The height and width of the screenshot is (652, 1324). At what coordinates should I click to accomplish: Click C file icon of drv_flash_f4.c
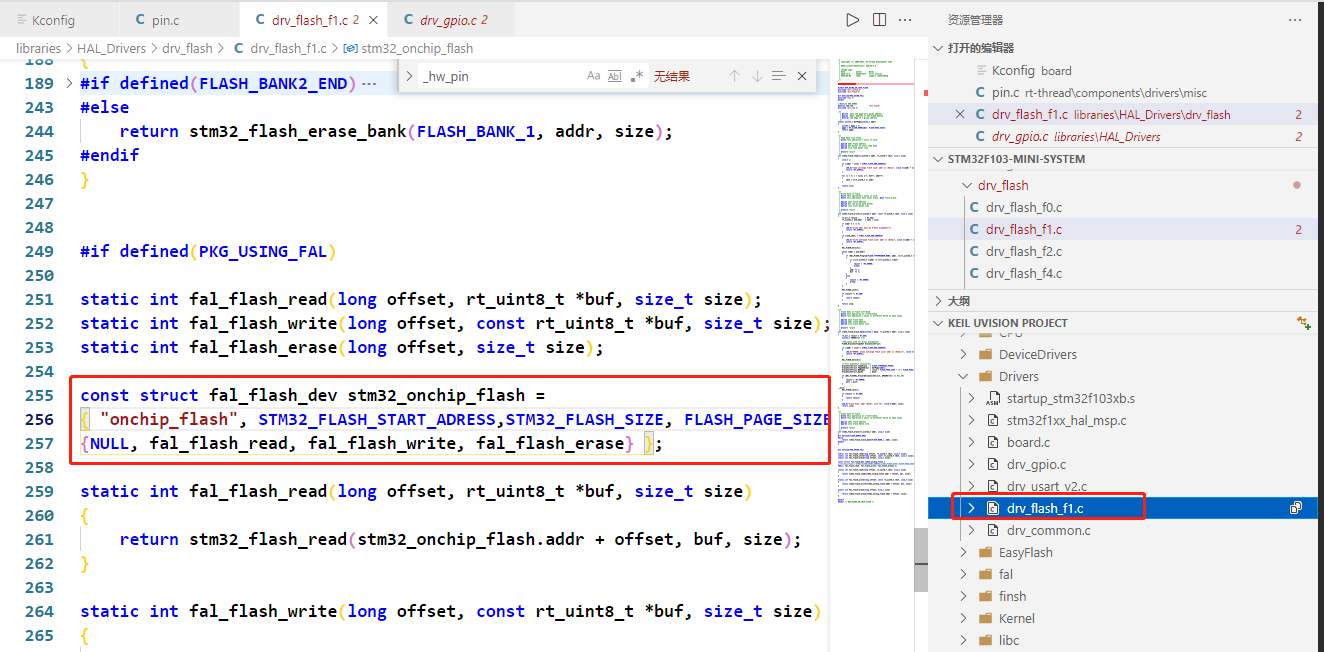click(975, 273)
